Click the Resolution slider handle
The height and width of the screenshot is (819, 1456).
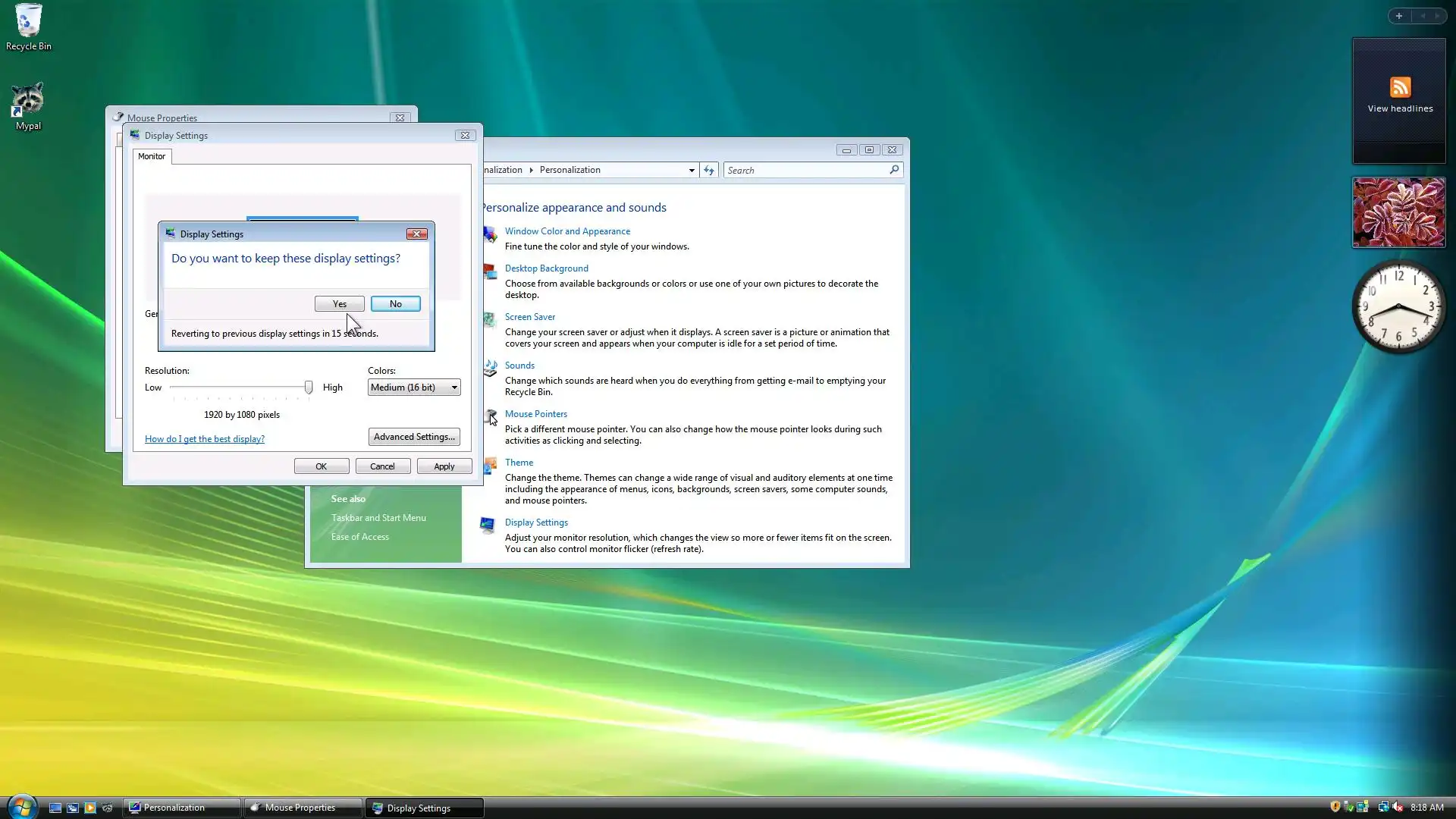[309, 388]
